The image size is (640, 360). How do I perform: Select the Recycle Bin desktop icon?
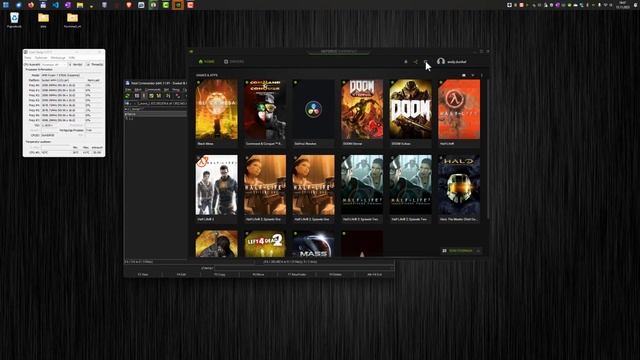tap(14, 20)
